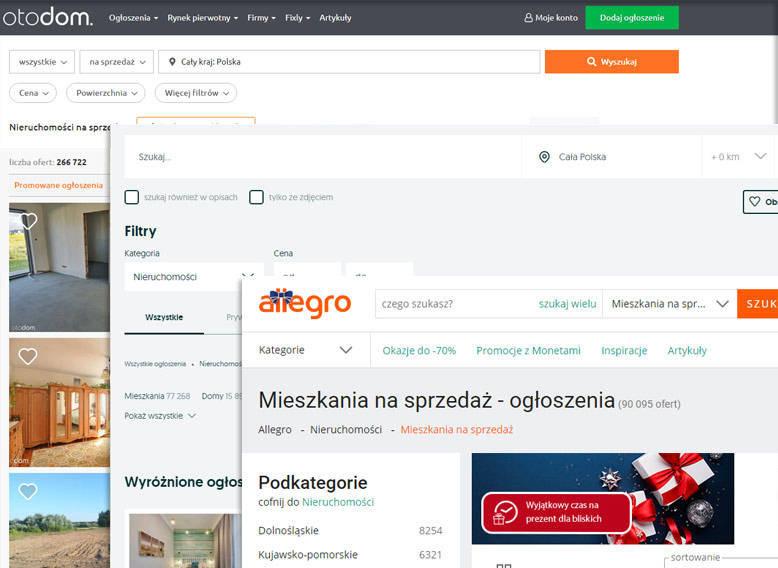This screenshot has height=568, width=778.
Task: Open the 'na sprzedaż' dropdown
Action: (x=117, y=62)
